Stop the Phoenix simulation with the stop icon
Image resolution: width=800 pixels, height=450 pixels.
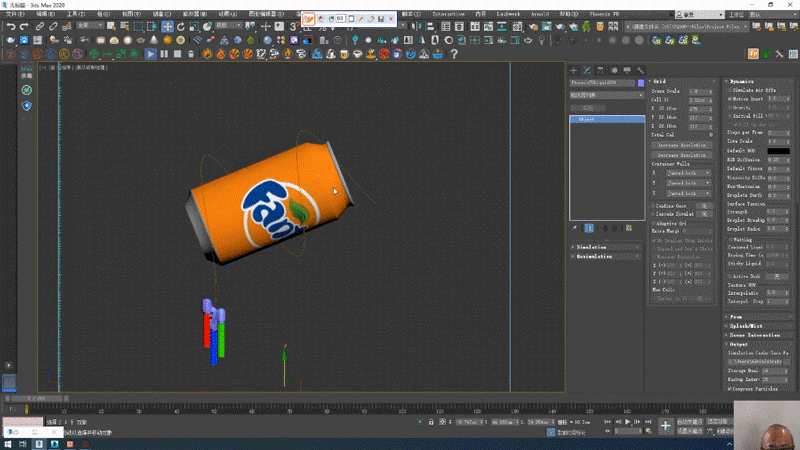[177, 54]
